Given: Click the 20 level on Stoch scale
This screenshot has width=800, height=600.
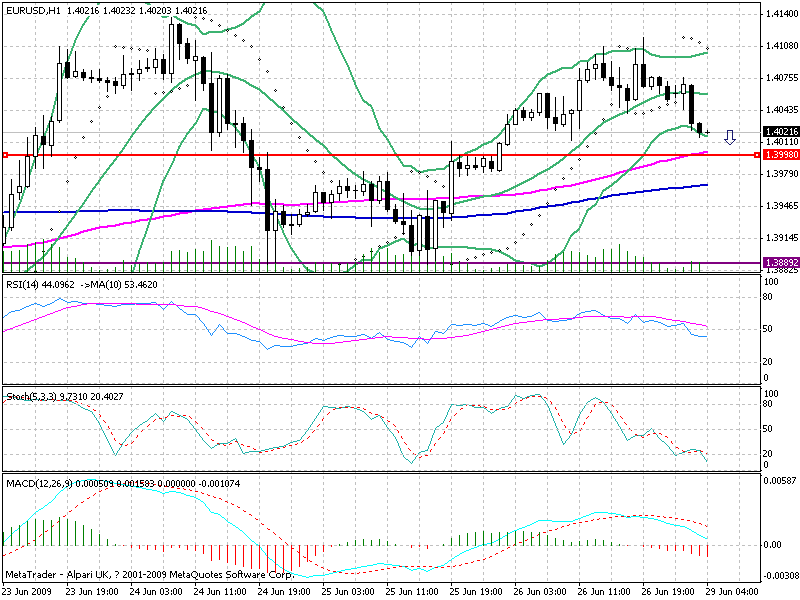Looking at the screenshot, I should tap(767, 454).
